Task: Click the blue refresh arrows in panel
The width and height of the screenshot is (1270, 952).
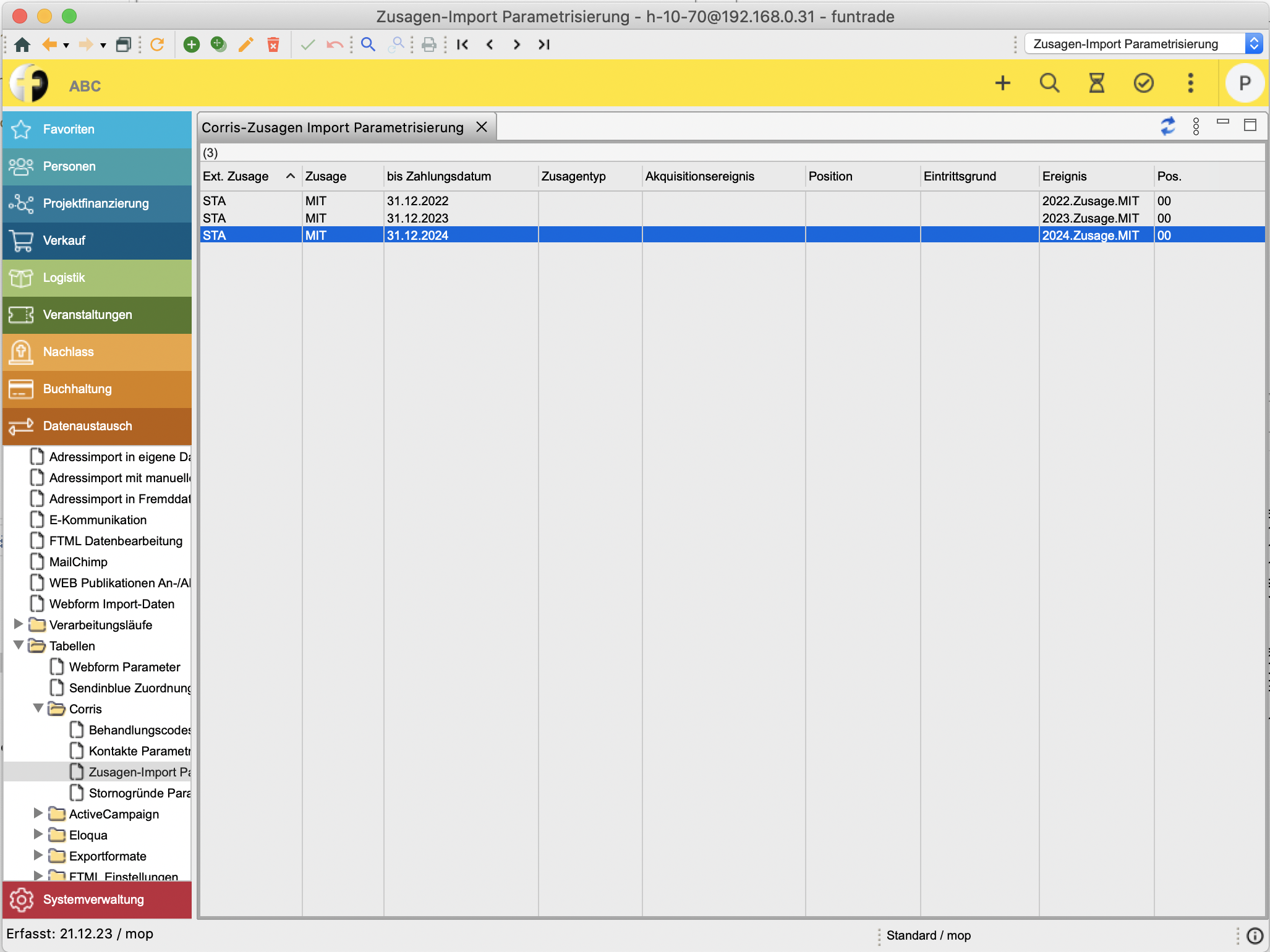Action: pos(1167,126)
